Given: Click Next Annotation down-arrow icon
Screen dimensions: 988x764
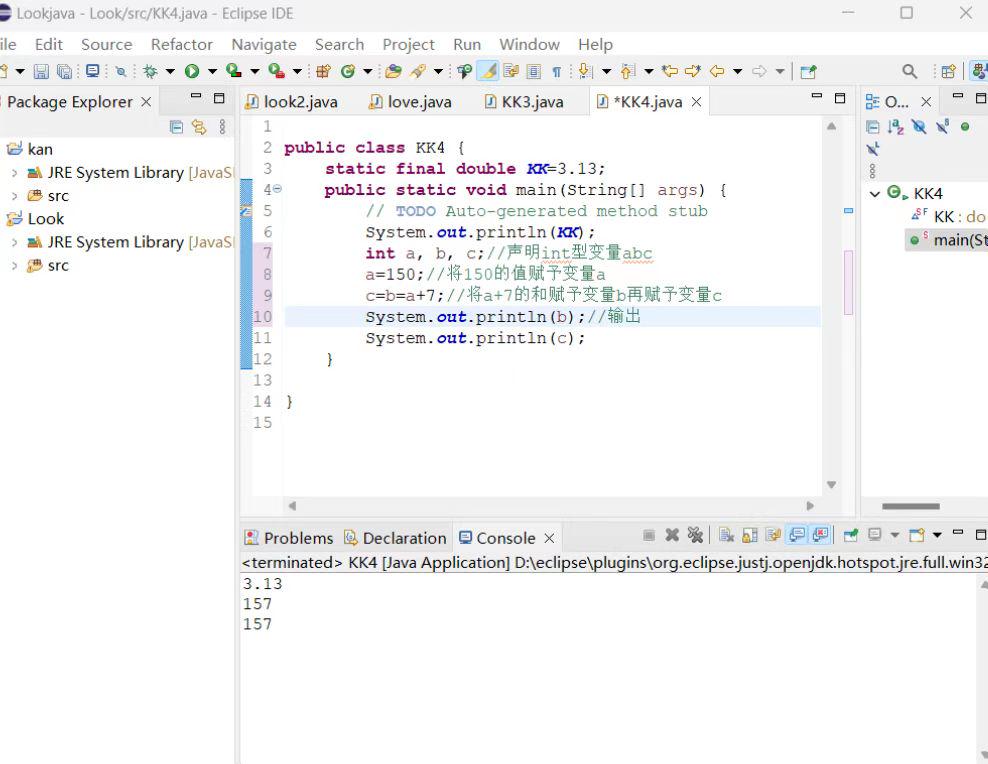Looking at the screenshot, I should click(585, 71).
